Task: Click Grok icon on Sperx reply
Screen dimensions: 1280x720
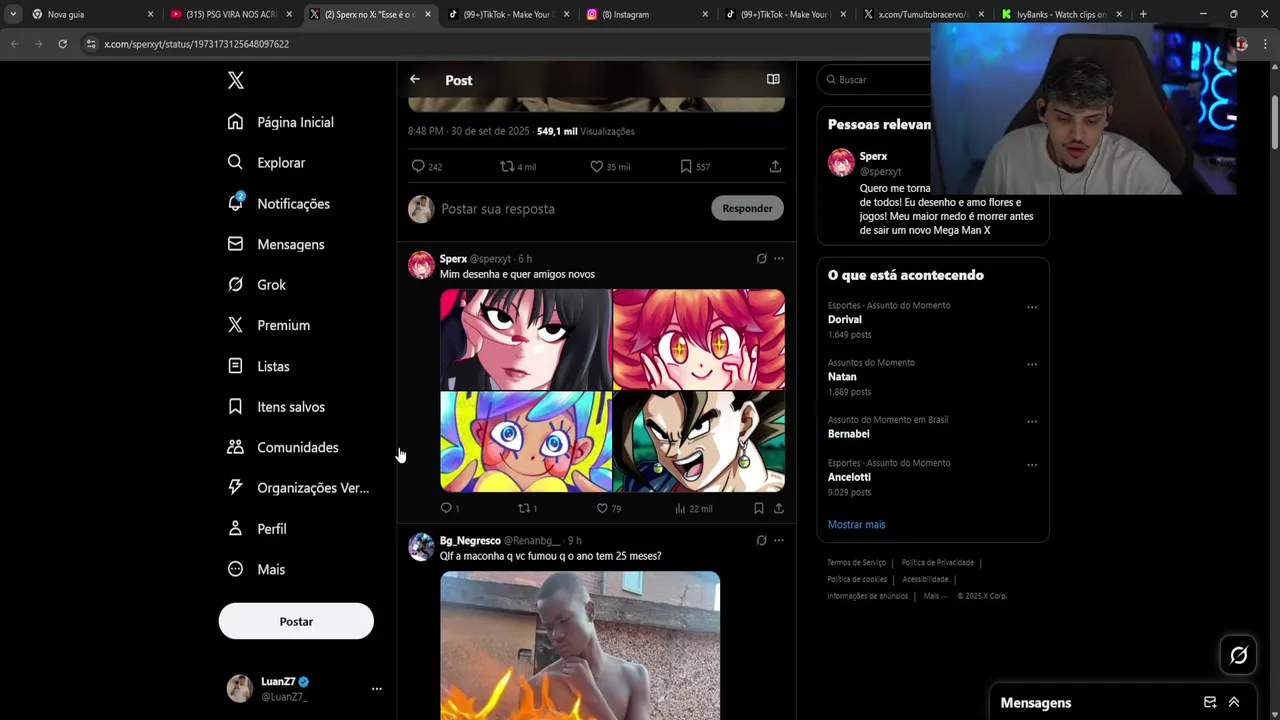Action: click(x=761, y=259)
